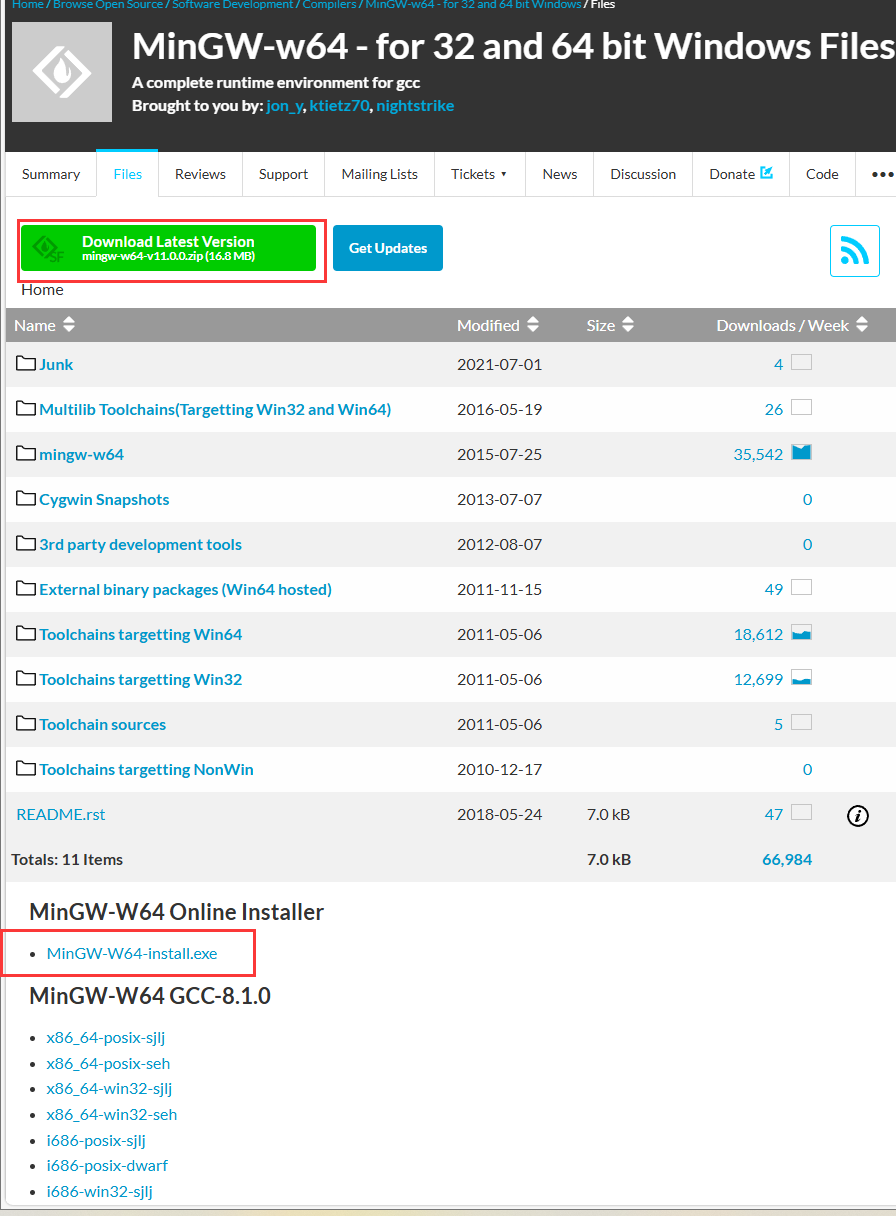The image size is (896, 1216).
Task: Click the External binary packages downloads chart
Action: [x=801, y=588]
